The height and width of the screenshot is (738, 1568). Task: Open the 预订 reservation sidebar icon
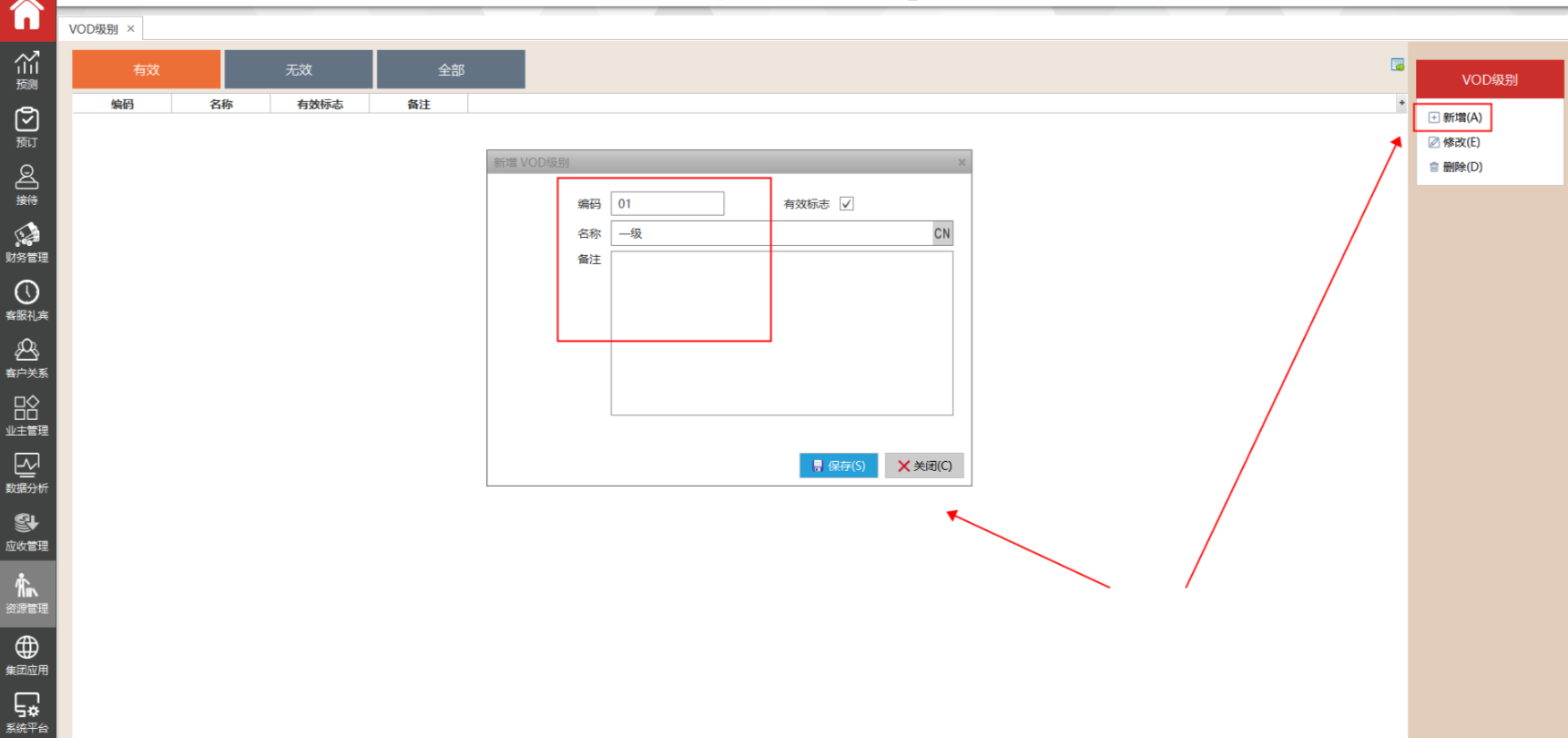point(27,127)
